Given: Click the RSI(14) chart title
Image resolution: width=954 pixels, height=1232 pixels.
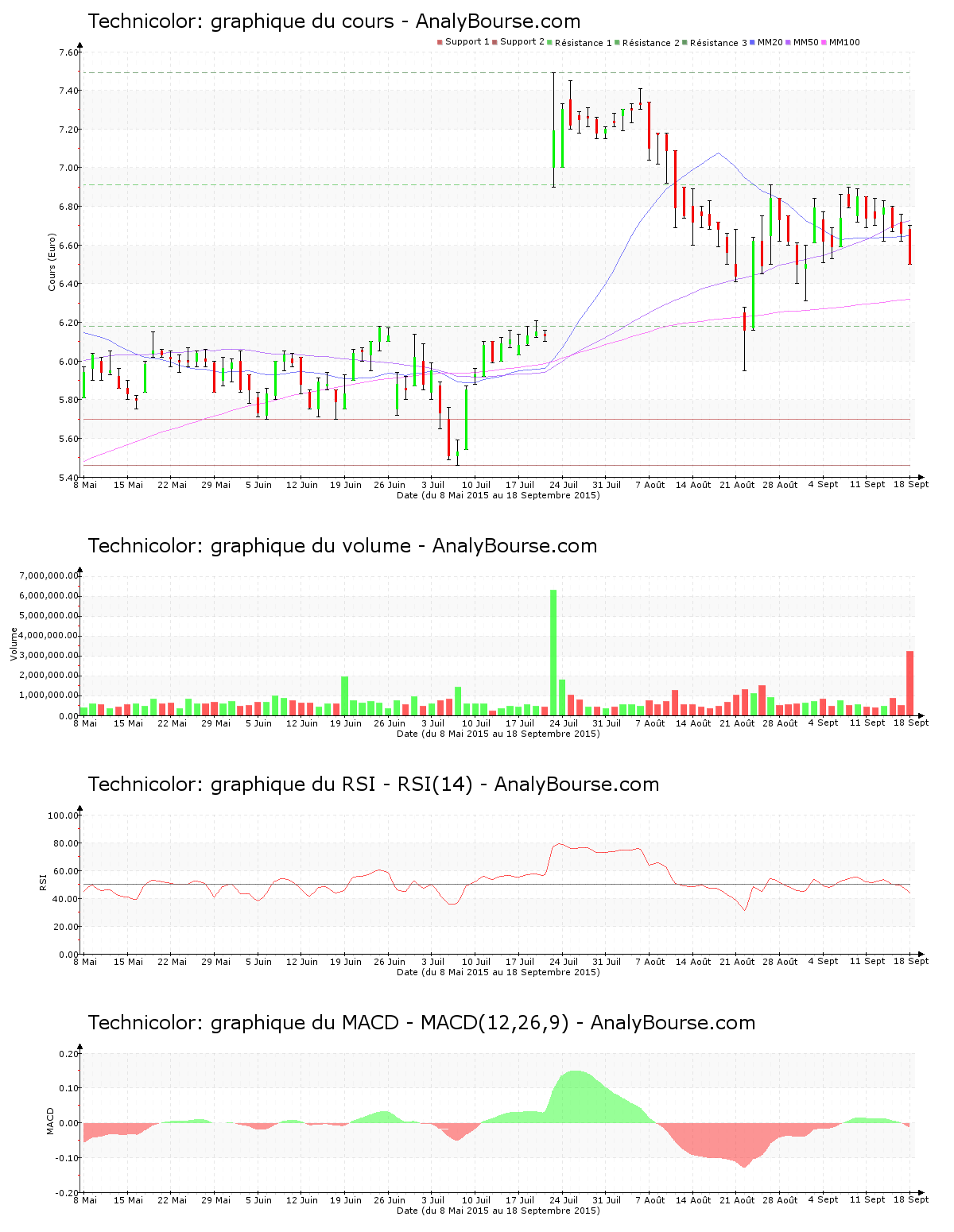Looking at the screenshot, I should tap(373, 785).
